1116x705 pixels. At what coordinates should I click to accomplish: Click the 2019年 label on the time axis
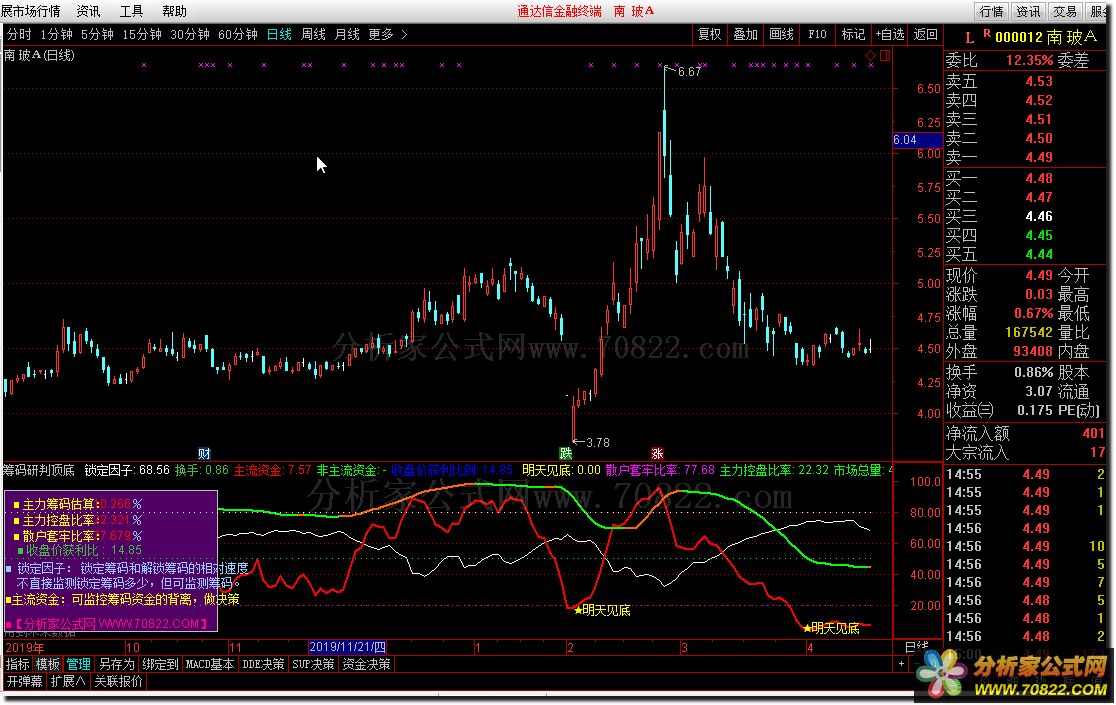[x=25, y=648]
